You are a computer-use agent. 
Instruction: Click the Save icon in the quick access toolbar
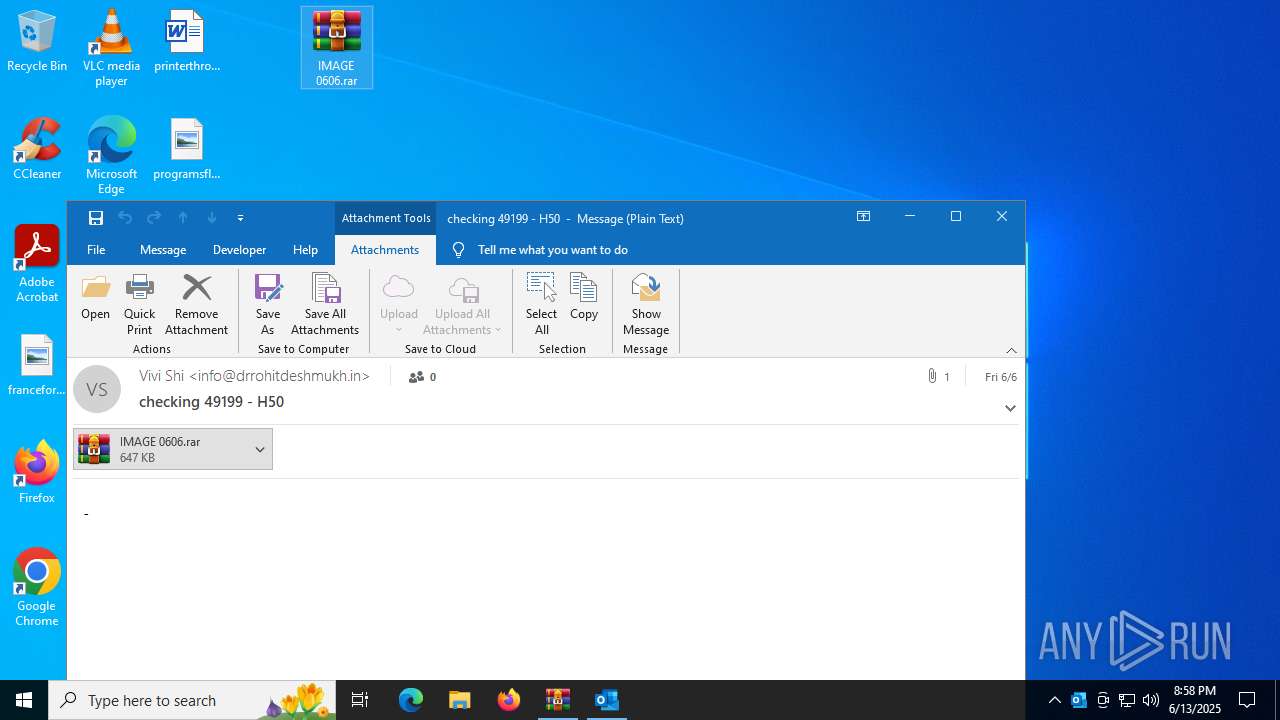pyautogui.click(x=95, y=218)
